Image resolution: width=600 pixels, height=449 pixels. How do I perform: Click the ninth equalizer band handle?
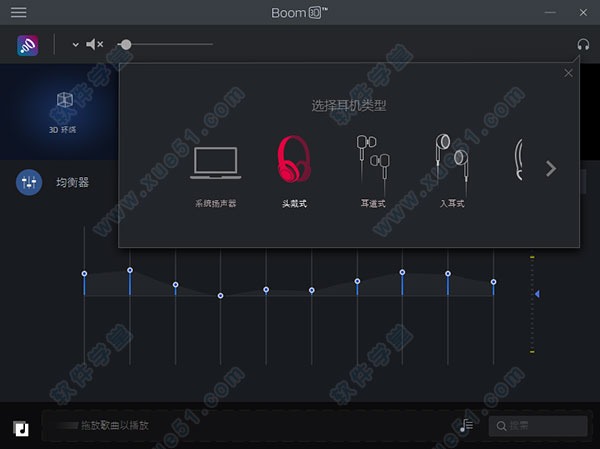point(448,274)
